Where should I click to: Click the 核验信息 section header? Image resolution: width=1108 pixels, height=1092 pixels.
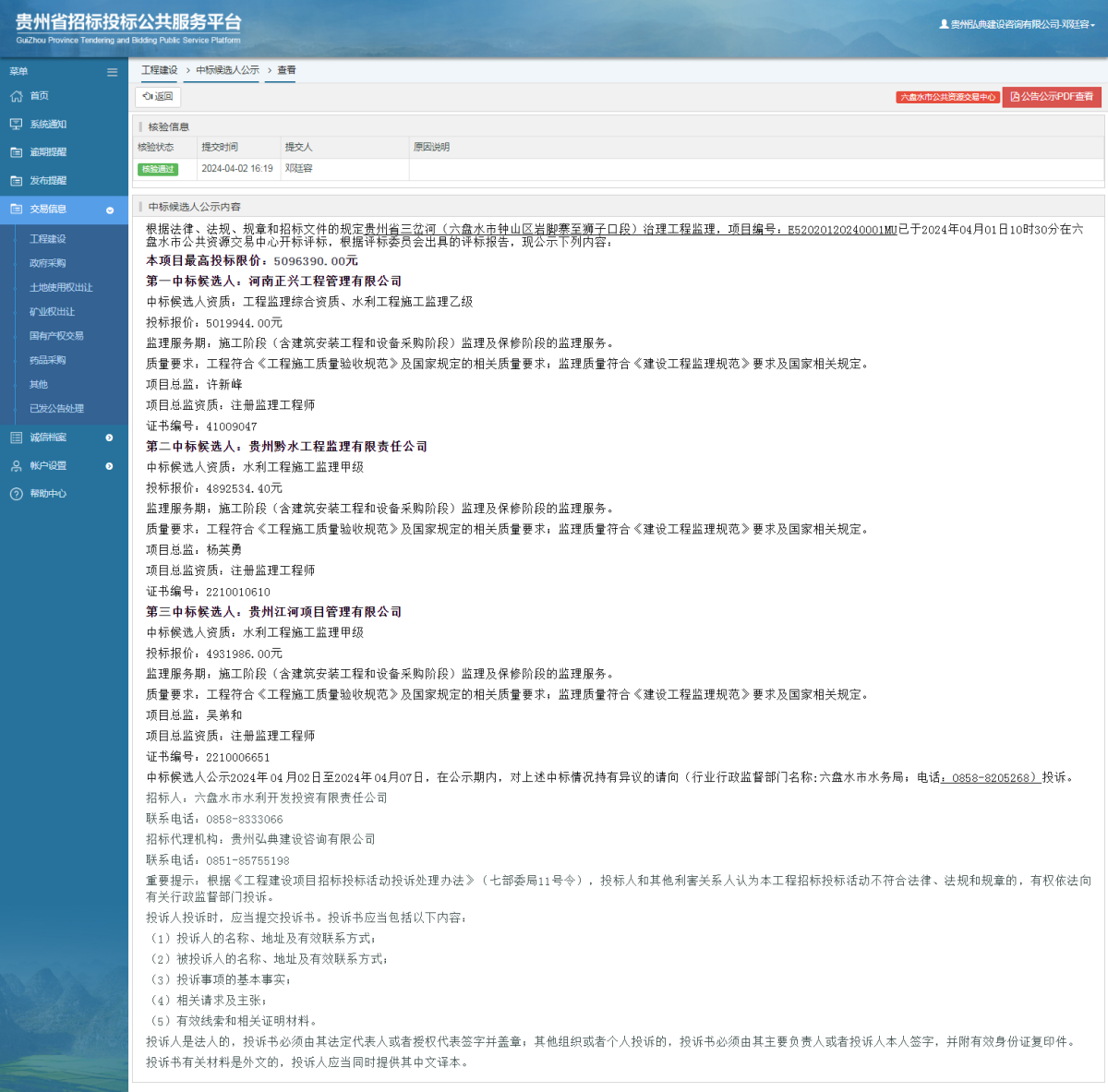click(x=168, y=127)
